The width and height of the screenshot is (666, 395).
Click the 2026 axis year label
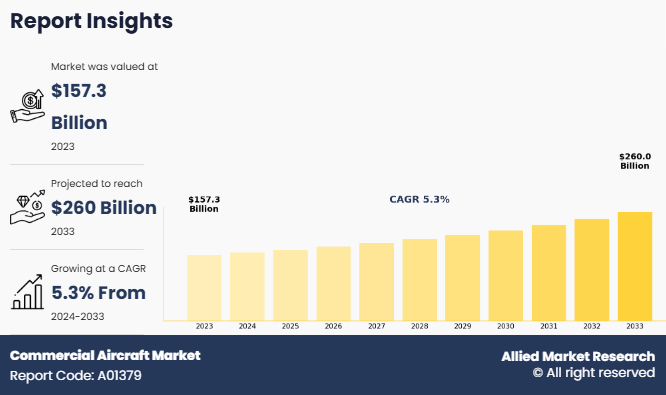point(333,326)
